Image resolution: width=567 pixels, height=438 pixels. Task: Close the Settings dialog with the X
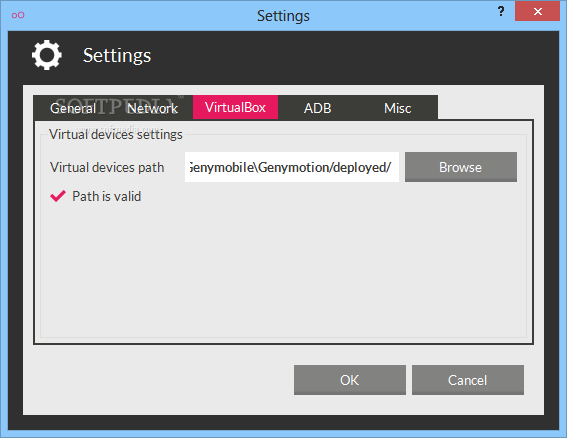[x=537, y=11]
